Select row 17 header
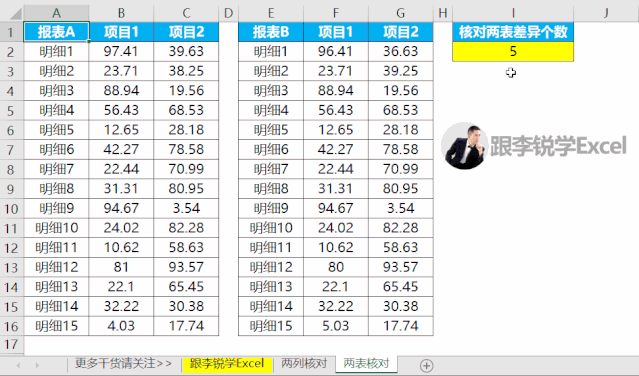This screenshot has height=376, width=639. (11, 345)
